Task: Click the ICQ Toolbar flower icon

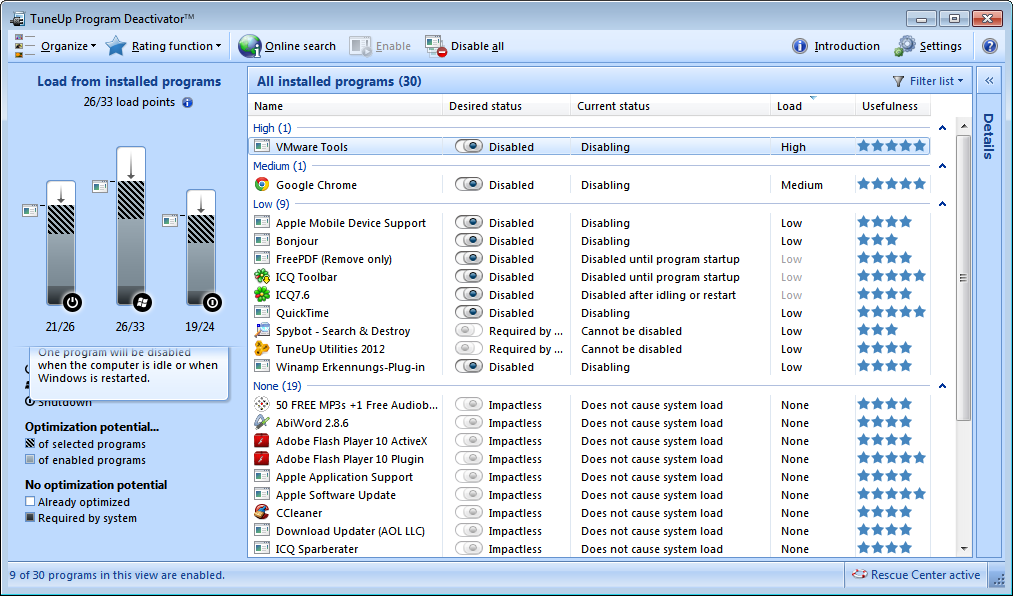Action: tap(262, 277)
